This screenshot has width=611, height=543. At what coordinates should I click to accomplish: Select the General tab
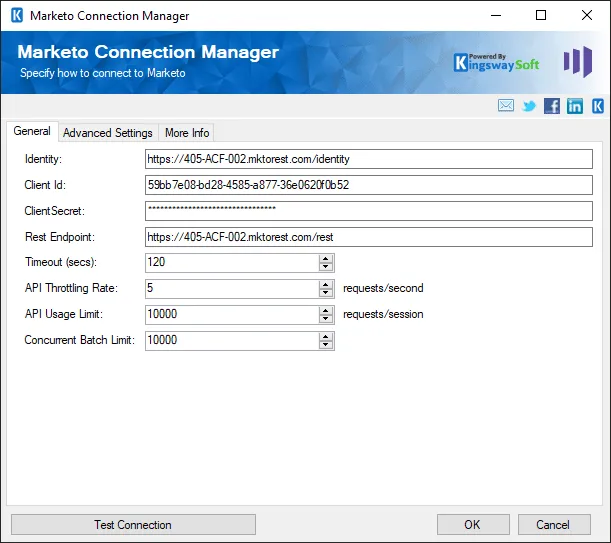32,132
